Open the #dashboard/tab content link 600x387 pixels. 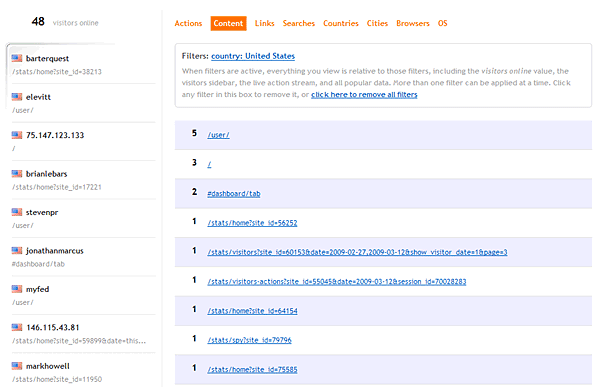tap(234, 194)
